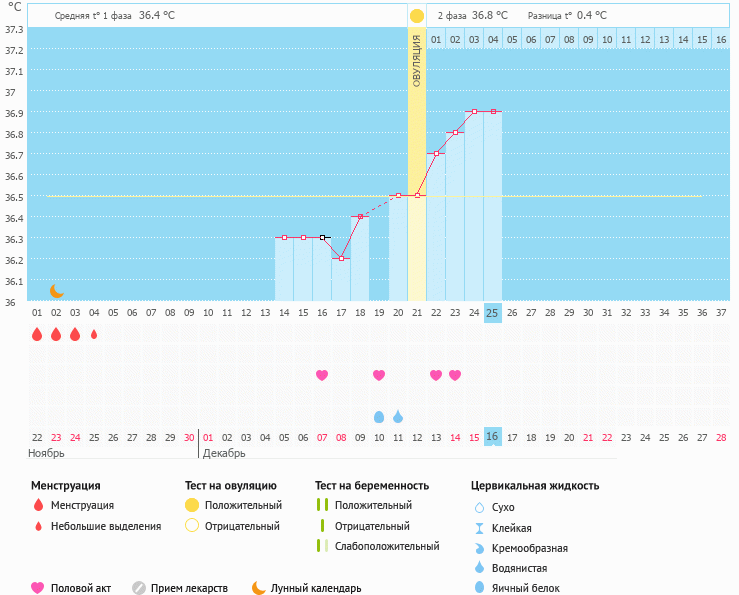Click the pink heart under cycle day 19

[379, 375]
